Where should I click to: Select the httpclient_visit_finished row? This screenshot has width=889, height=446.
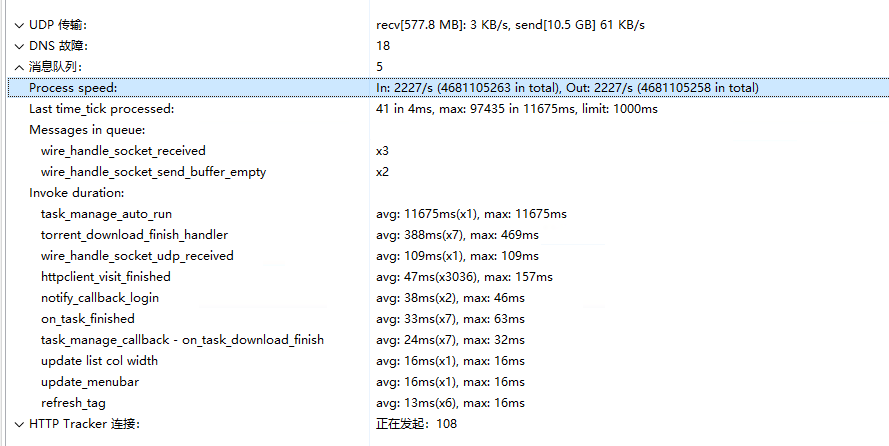tap(106, 277)
